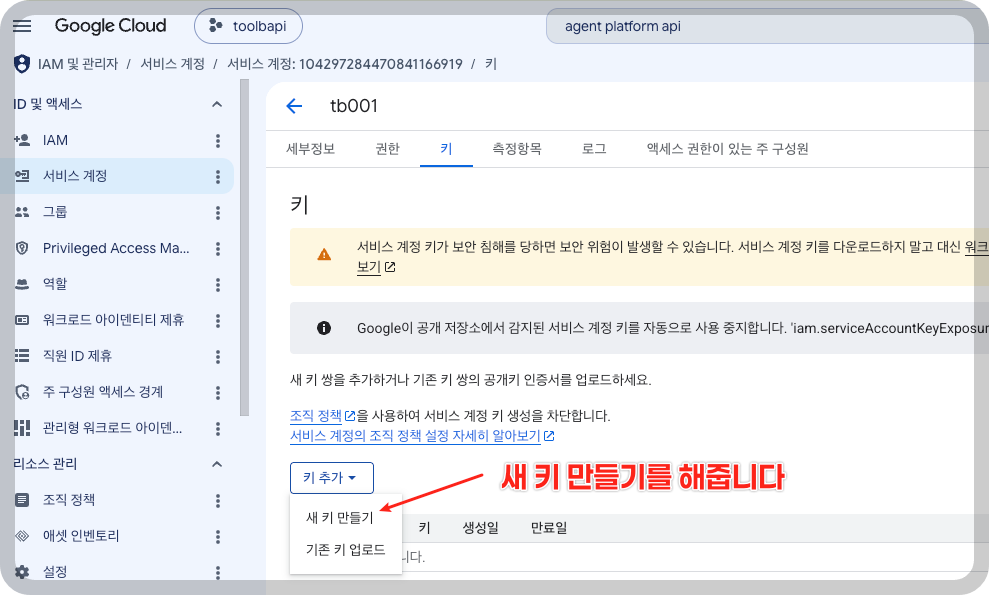Open Privileged Access Manager sidebar item
This screenshot has height=595, width=989.
117,248
